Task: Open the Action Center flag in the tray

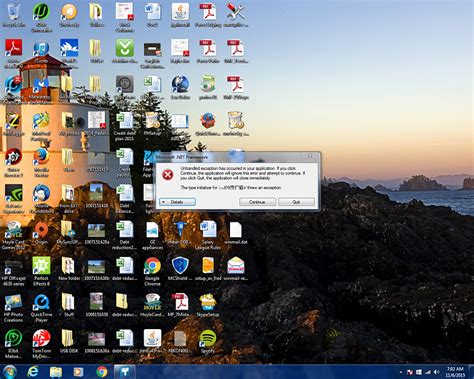Action: pos(410,372)
